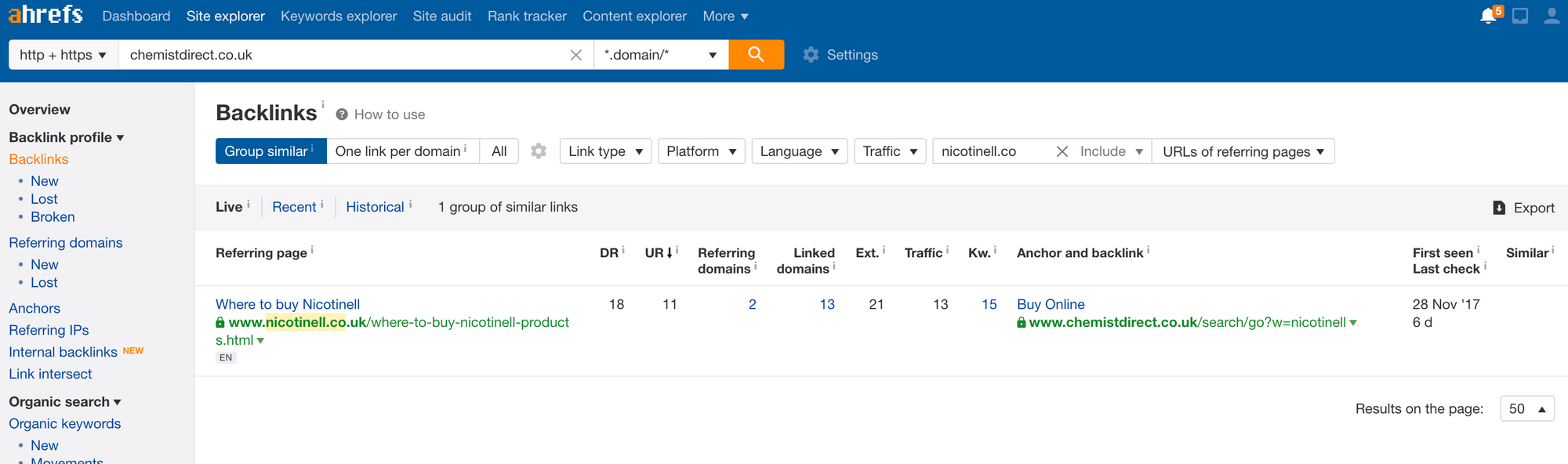Screen dimensions: 1568x464
Task: Open Settings via the gear icon
Action: click(811, 55)
